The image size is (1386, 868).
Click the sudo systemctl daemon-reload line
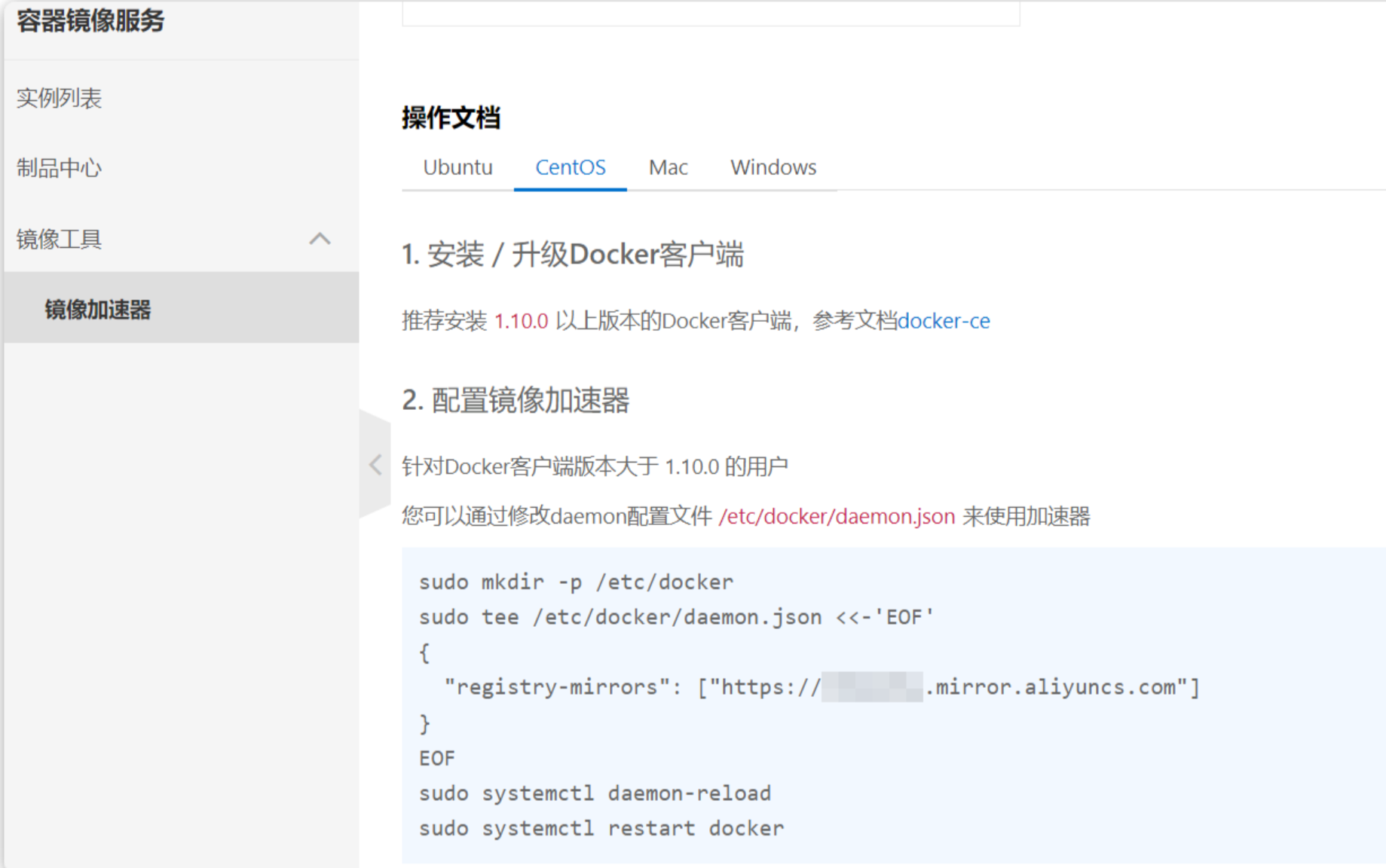(x=595, y=793)
